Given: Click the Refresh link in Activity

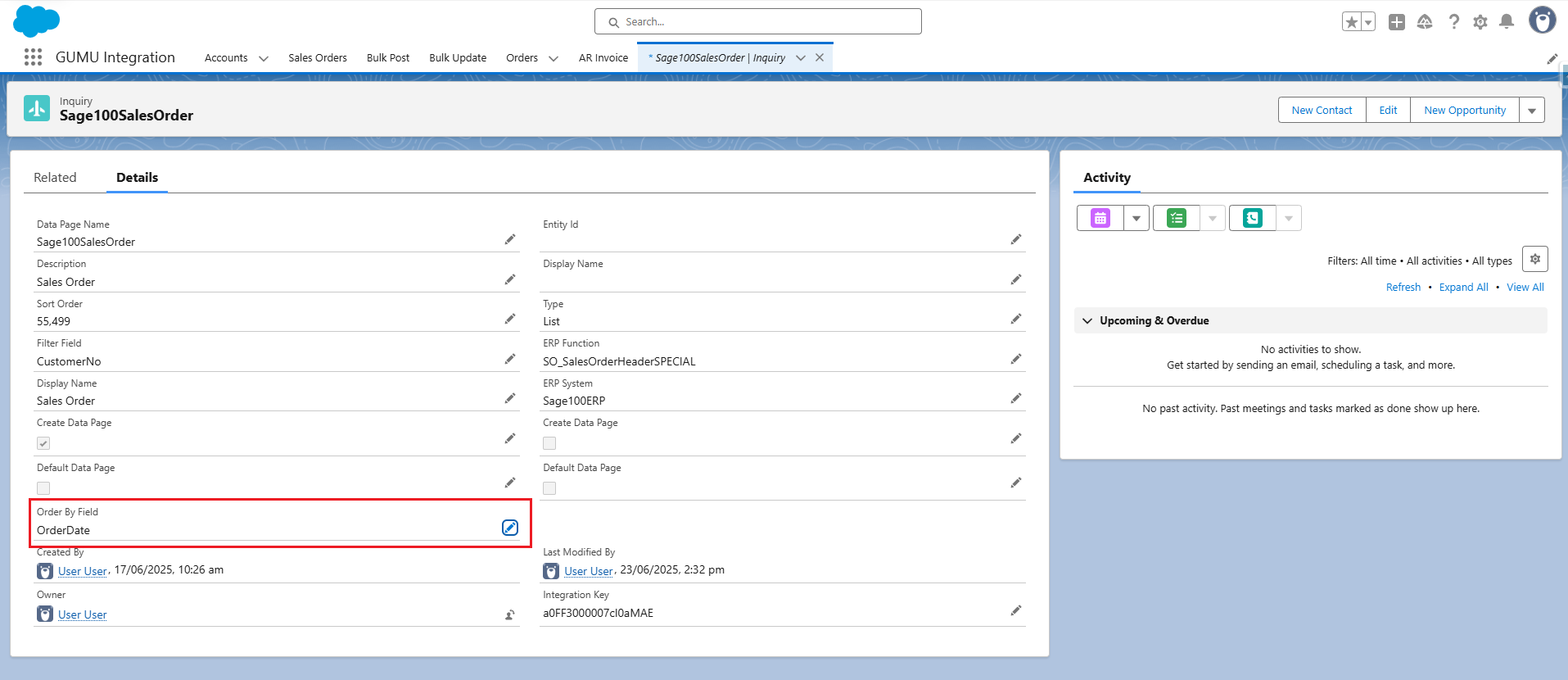Looking at the screenshot, I should pyautogui.click(x=1403, y=288).
